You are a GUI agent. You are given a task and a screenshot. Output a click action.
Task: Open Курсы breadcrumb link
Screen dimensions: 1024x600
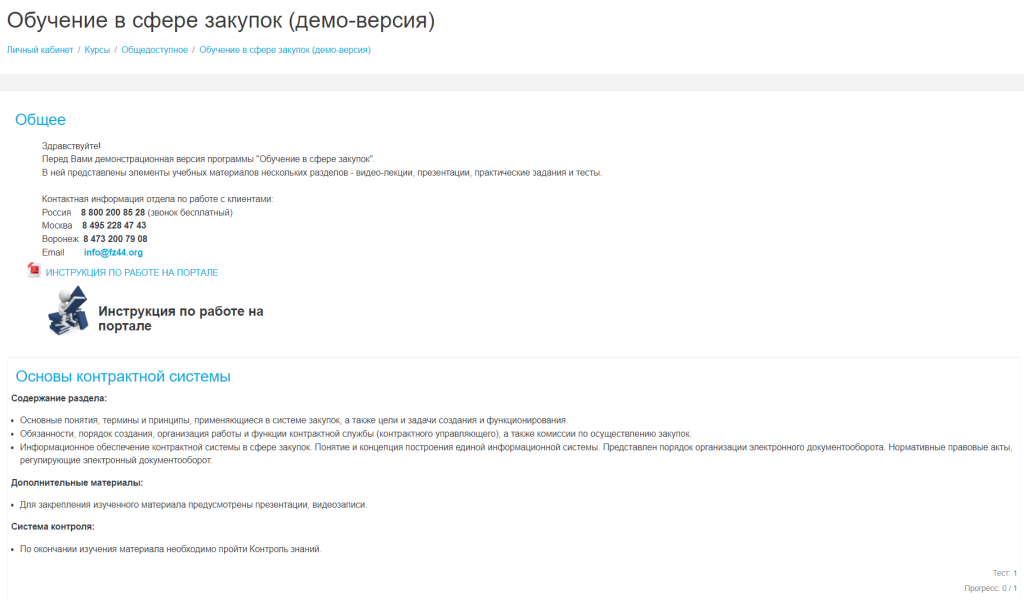97,49
